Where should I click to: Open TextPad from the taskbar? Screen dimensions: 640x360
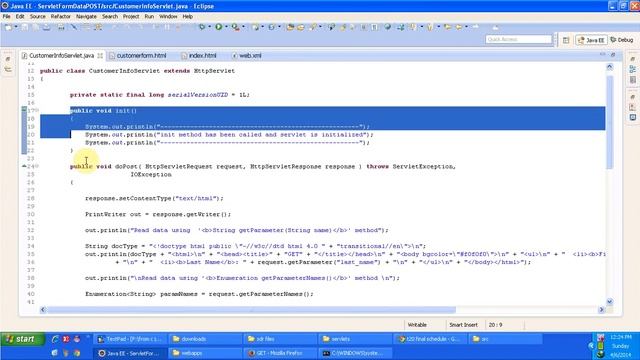(x=129, y=339)
